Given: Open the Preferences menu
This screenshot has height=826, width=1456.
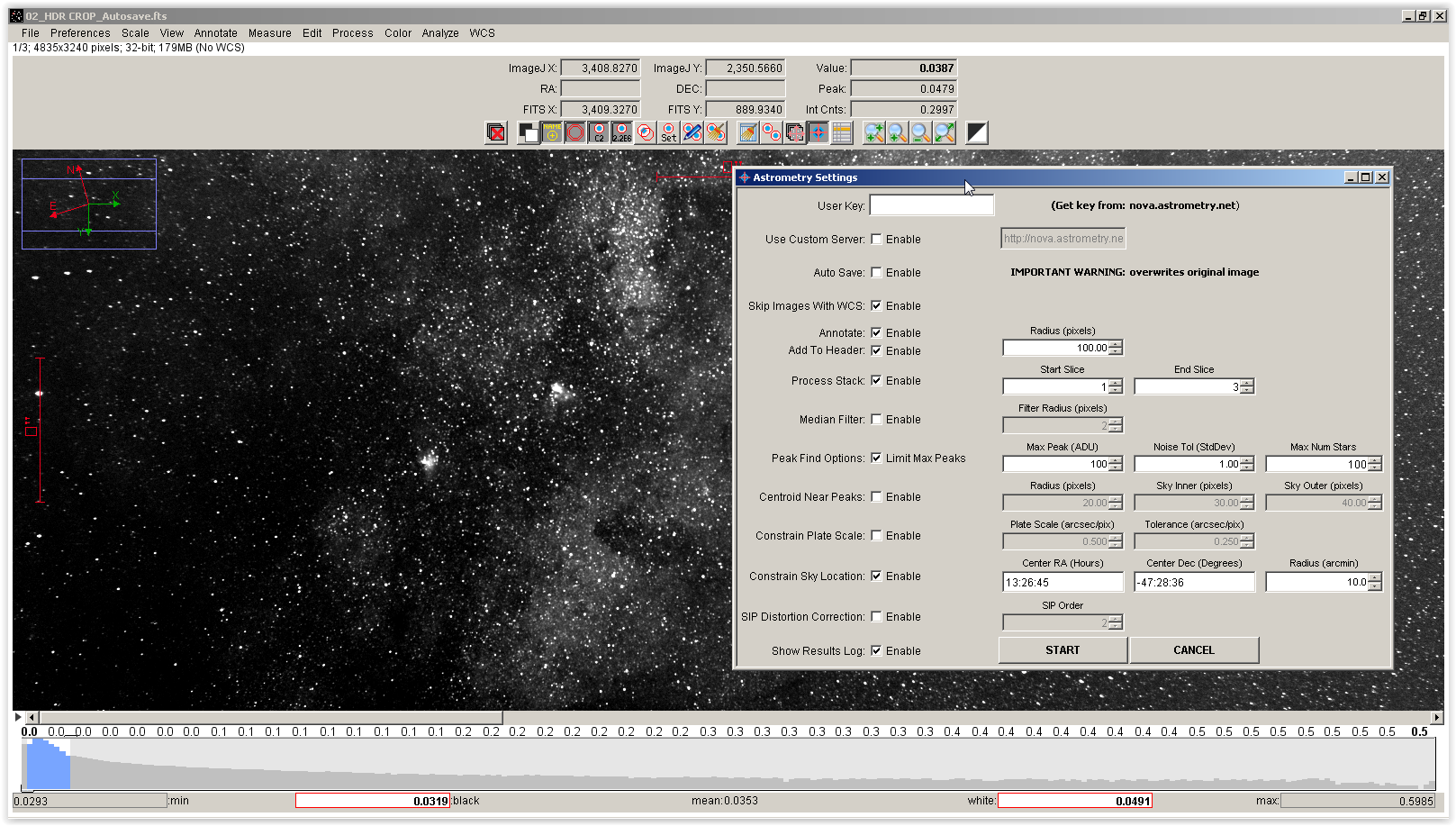Looking at the screenshot, I should 80,33.
